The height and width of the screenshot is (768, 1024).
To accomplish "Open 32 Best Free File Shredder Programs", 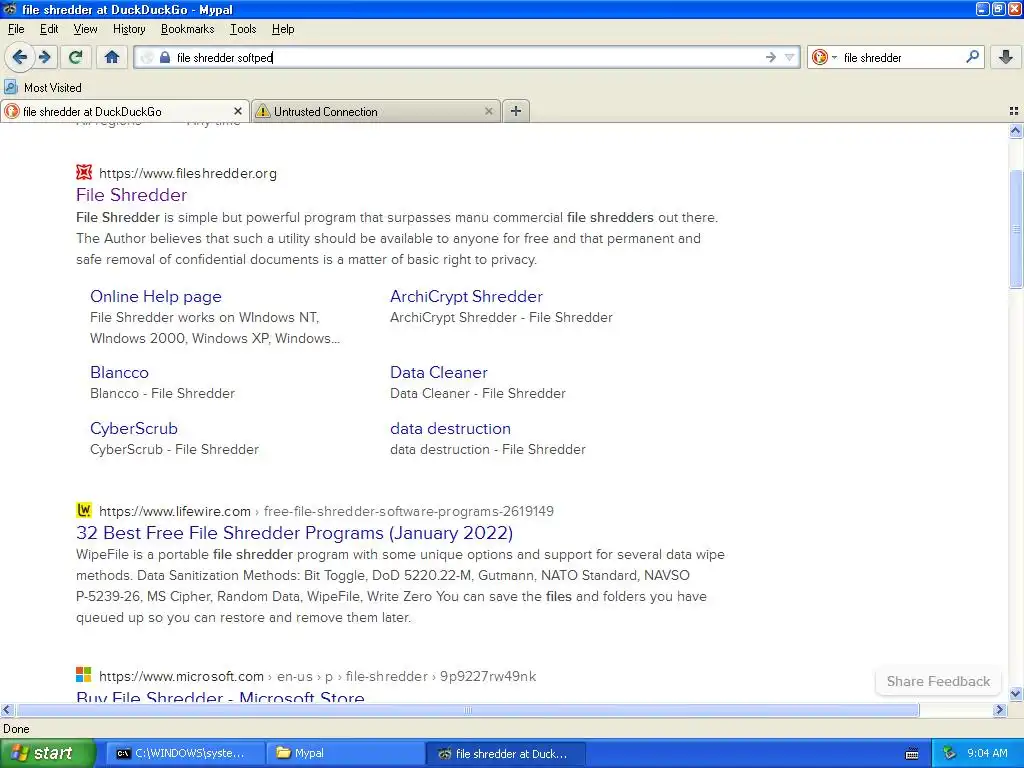I will (294, 533).
